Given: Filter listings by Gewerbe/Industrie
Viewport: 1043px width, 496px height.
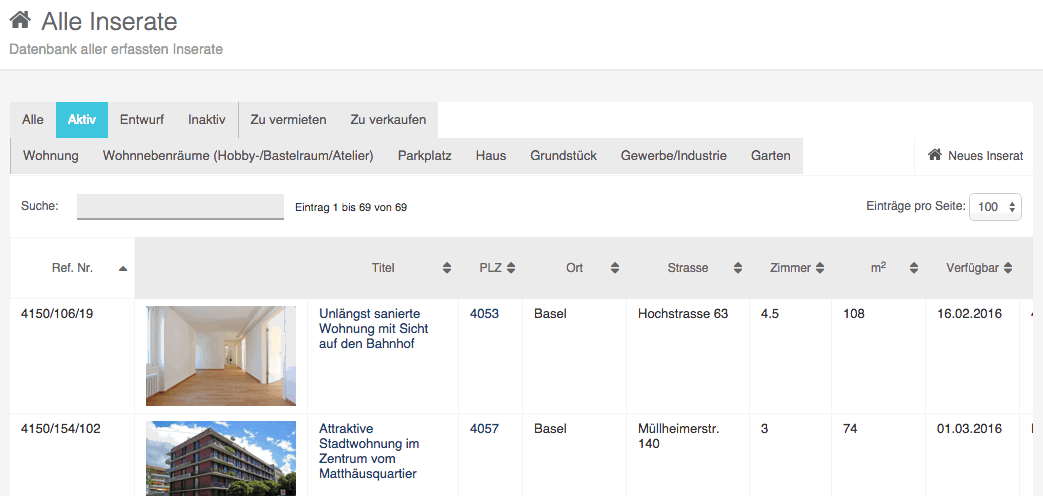Looking at the screenshot, I should (673, 156).
